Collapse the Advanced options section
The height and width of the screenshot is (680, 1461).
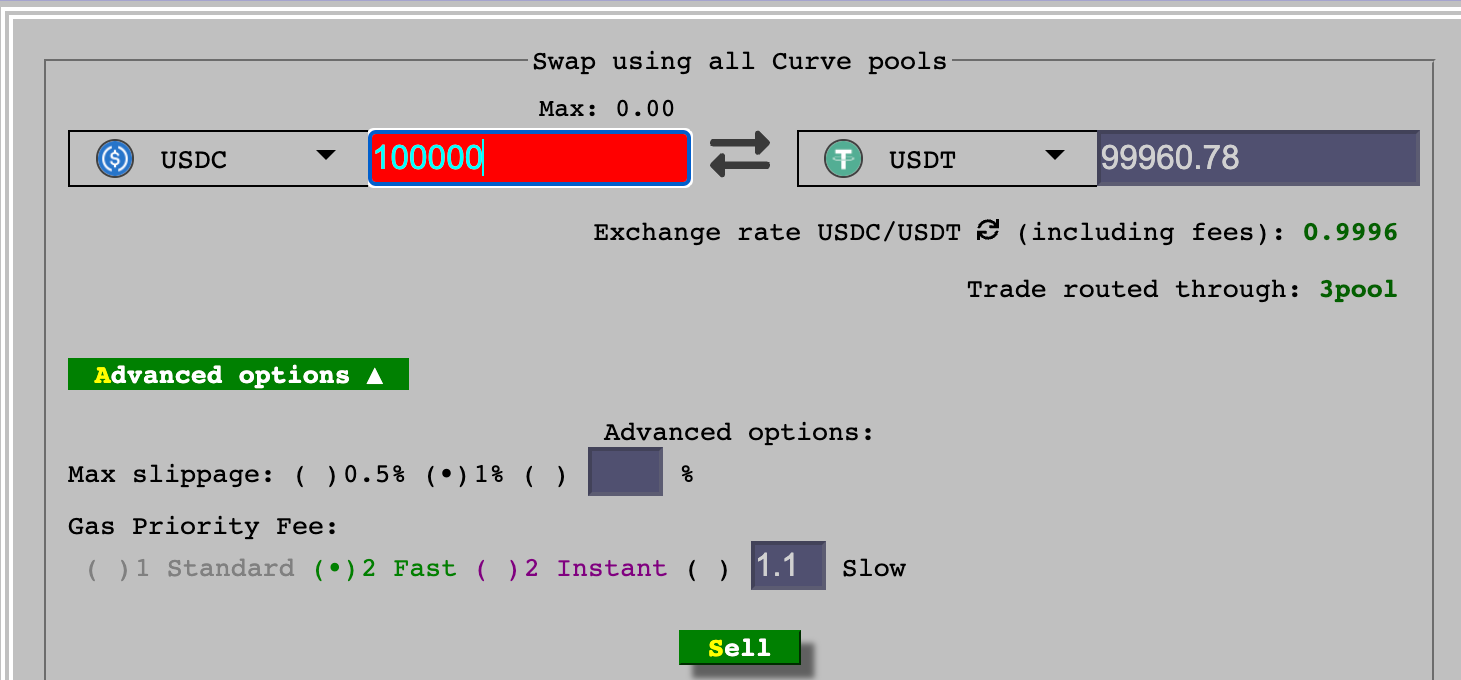pos(238,375)
